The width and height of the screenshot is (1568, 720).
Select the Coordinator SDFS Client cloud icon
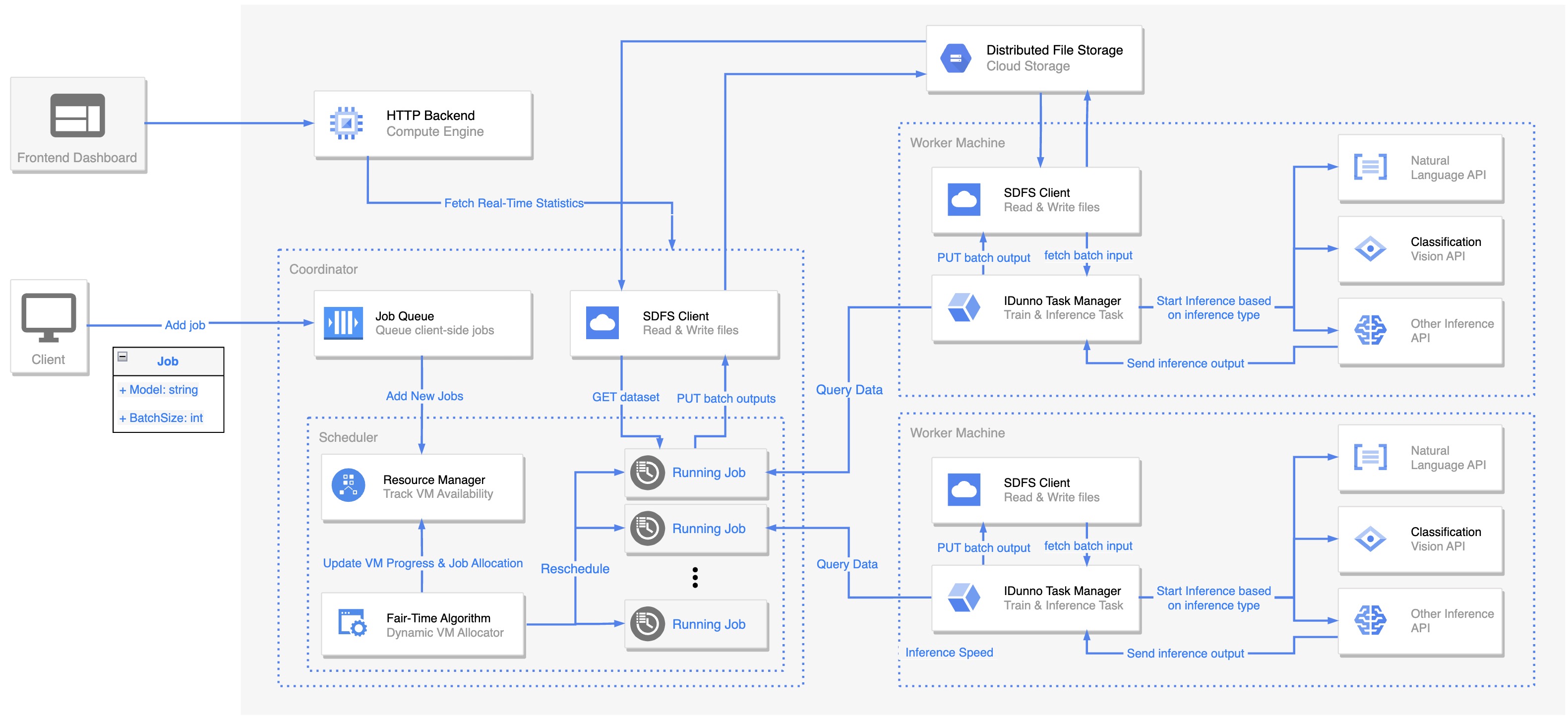(x=602, y=323)
